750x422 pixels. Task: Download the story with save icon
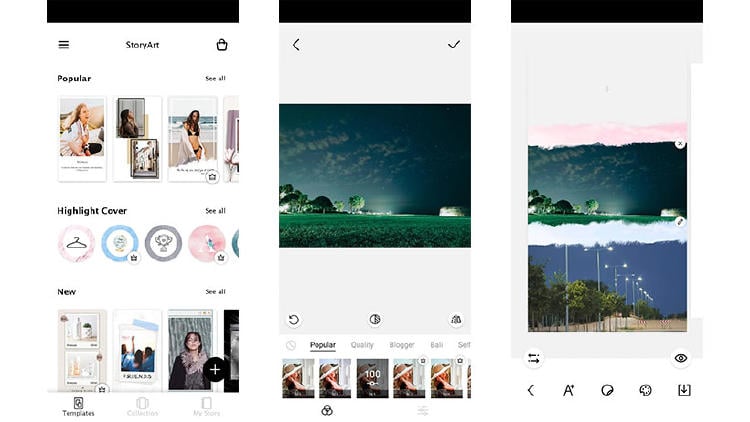pos(684,390)
